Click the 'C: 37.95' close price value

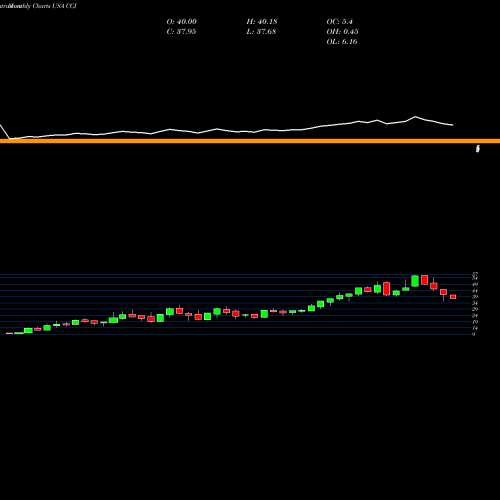click(x=181, y=32)
